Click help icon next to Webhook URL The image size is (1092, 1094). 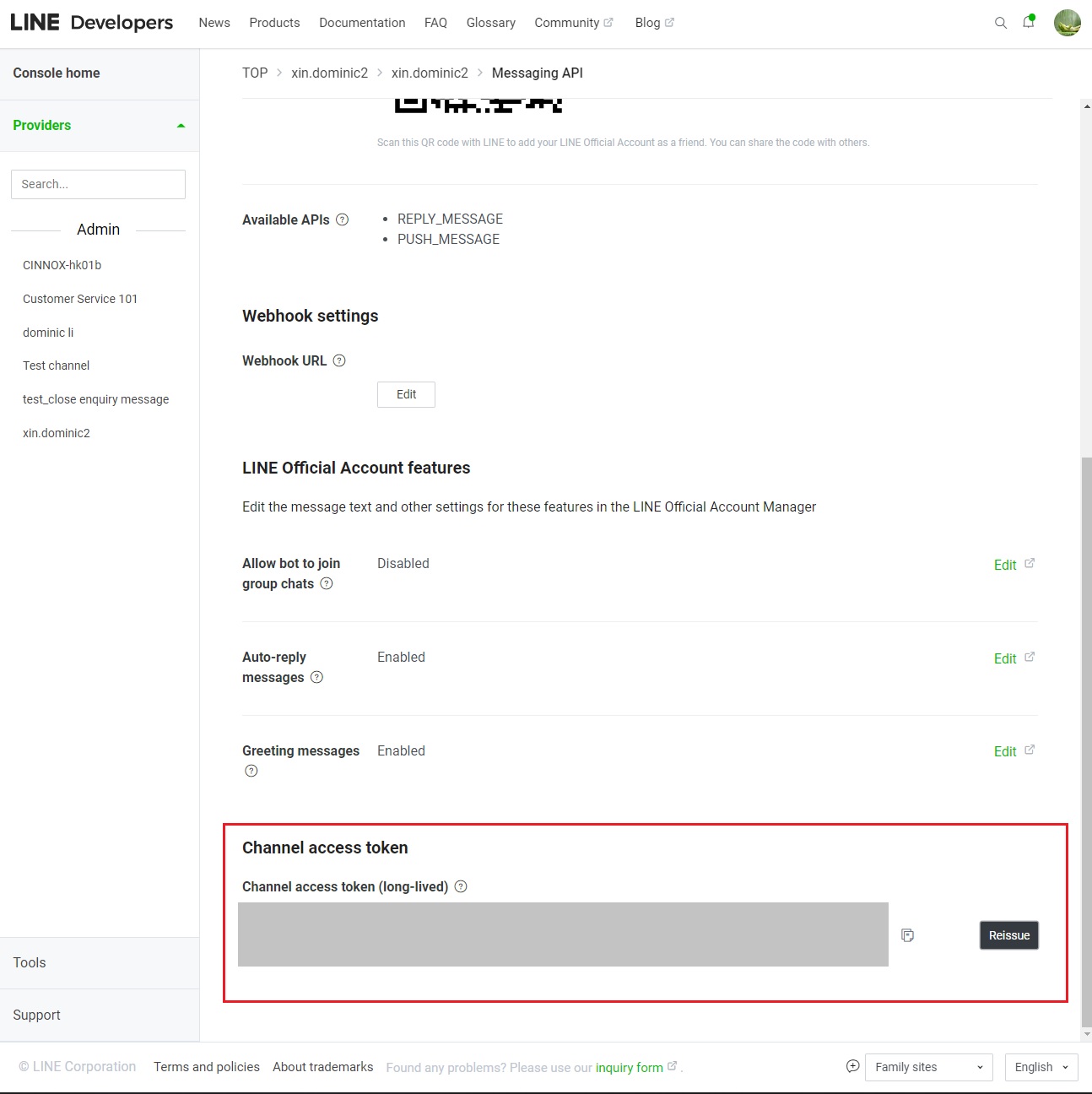coord(339,360)
